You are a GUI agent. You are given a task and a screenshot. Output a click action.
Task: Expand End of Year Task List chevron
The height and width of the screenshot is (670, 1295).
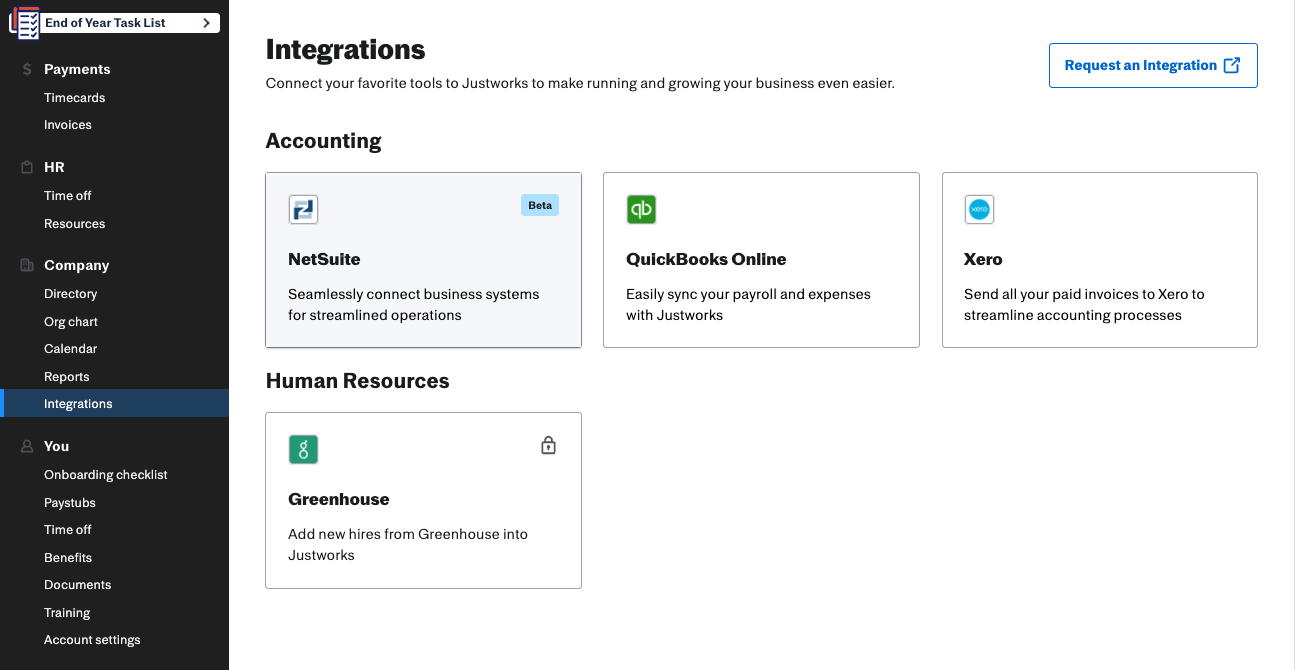(206, 23)
